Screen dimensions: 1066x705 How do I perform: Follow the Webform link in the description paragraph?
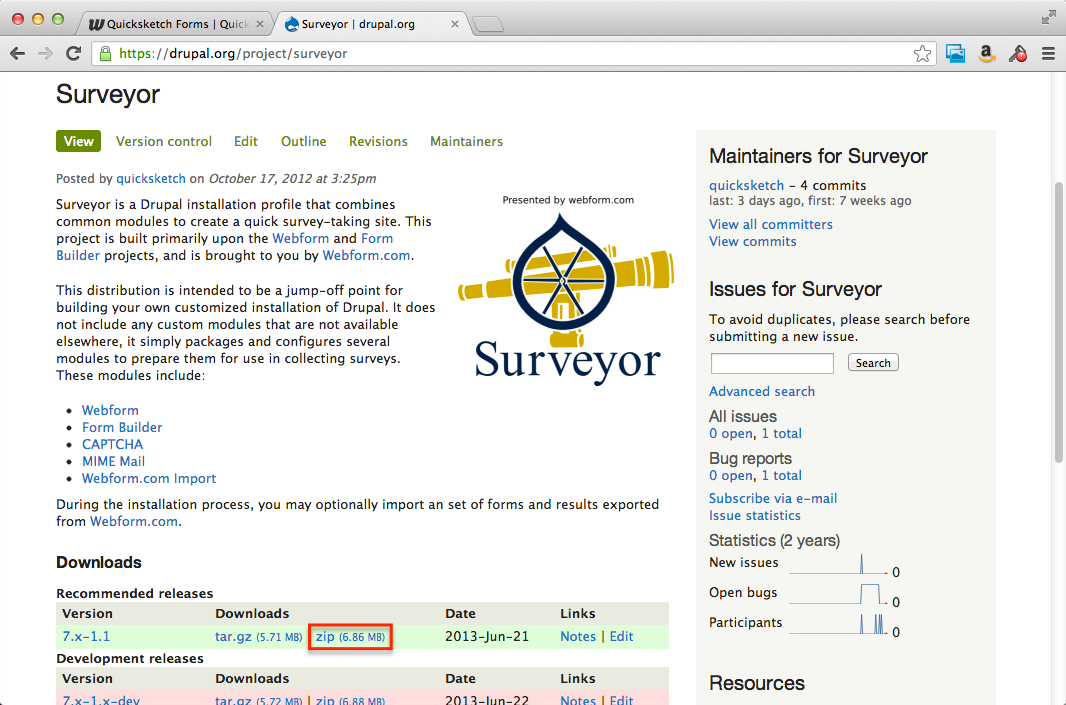(300, 239)
